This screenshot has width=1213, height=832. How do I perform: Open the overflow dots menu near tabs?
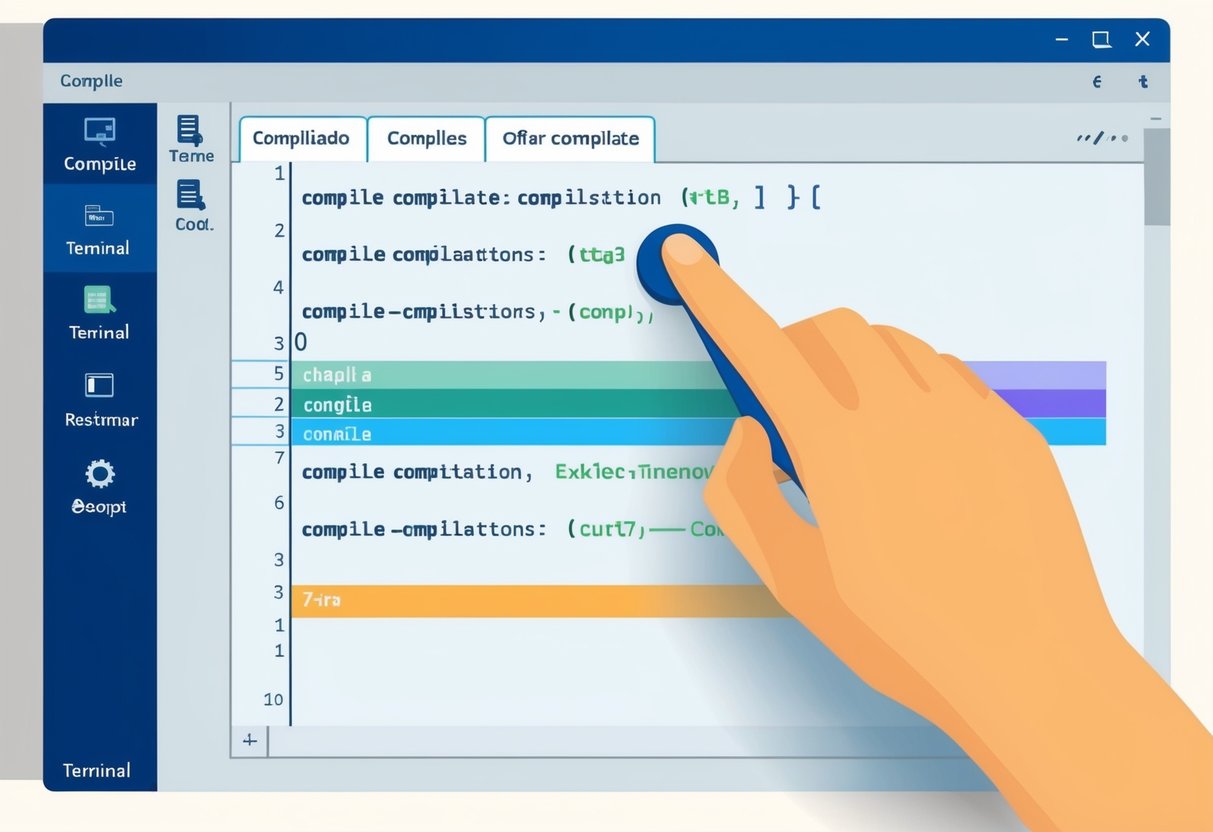1102,138
